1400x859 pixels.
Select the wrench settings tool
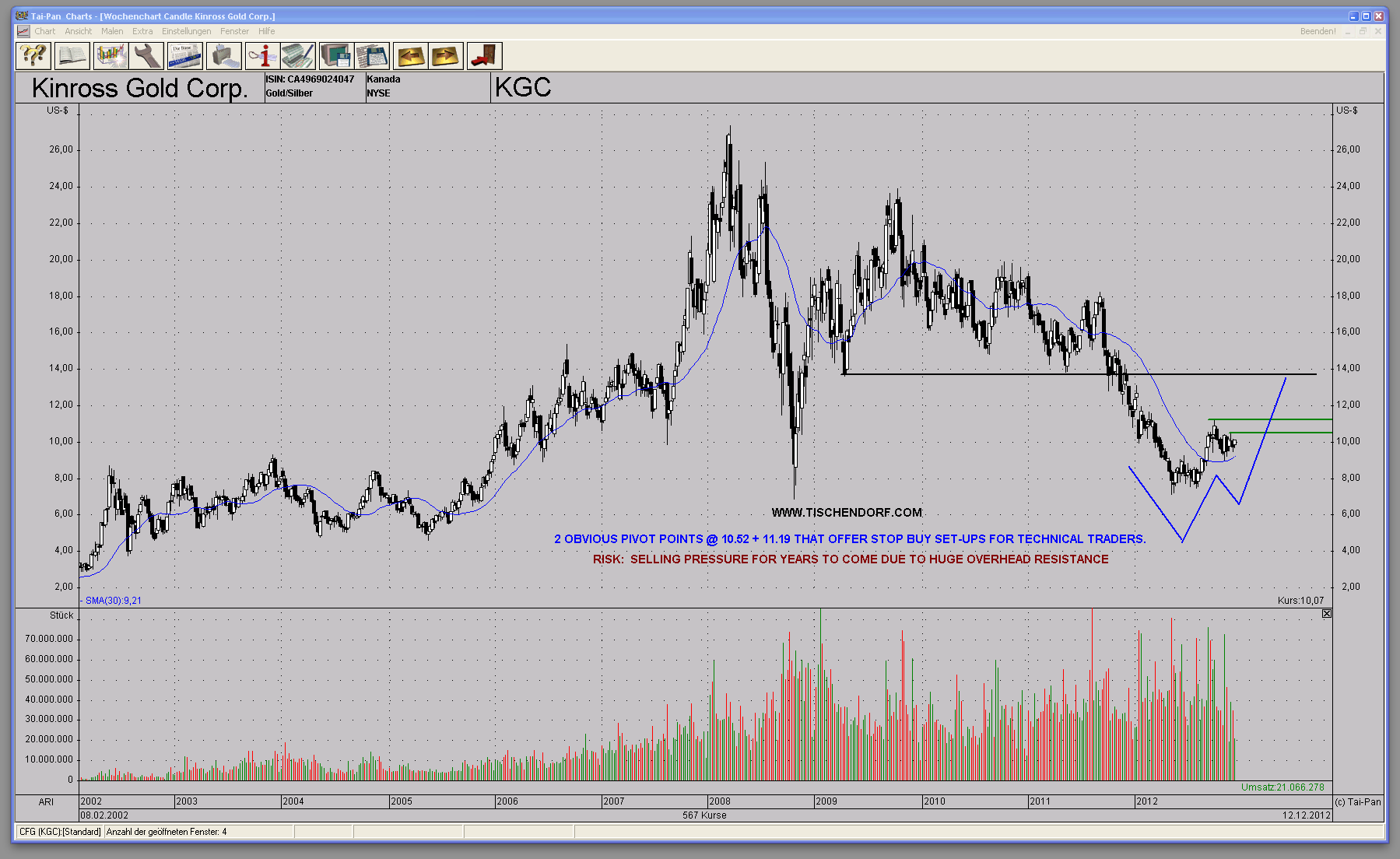pos(147,56)
